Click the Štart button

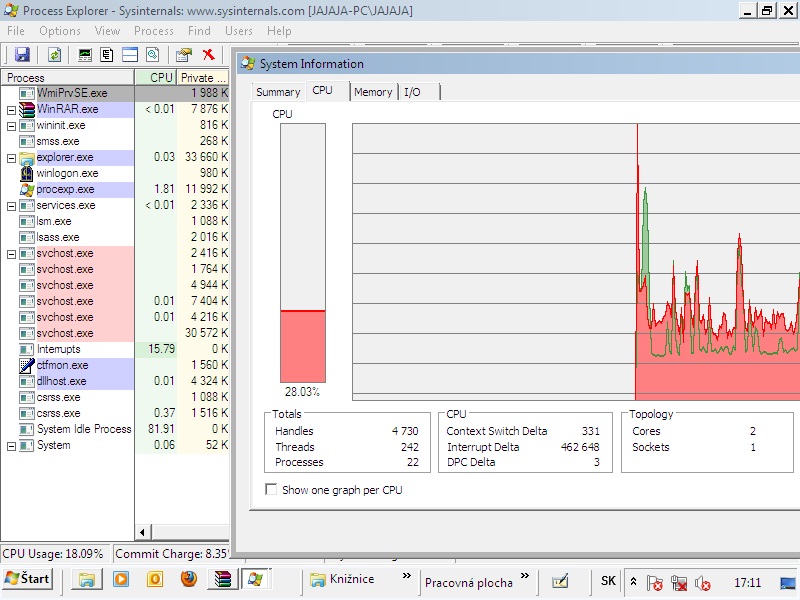point(28,579)
